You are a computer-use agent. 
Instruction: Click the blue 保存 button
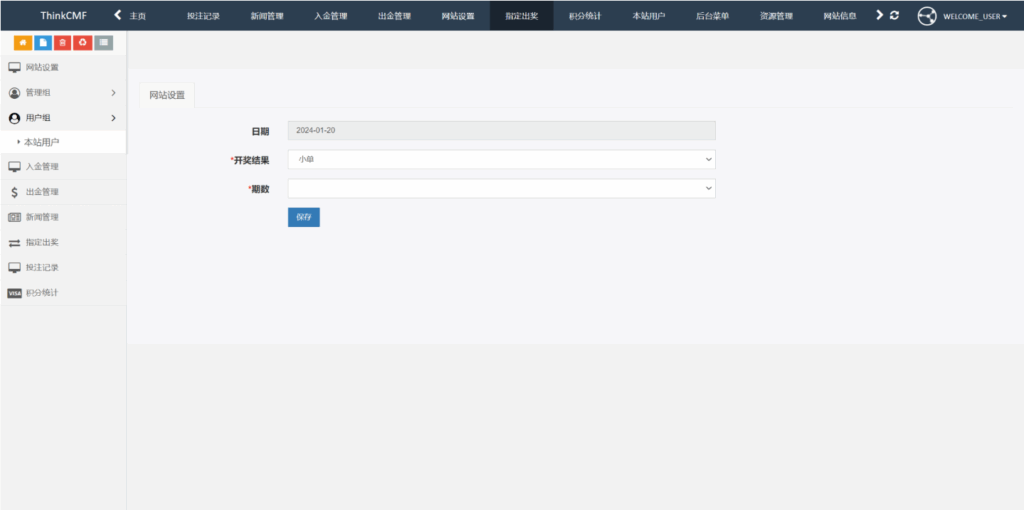click(x=303, y=217)
